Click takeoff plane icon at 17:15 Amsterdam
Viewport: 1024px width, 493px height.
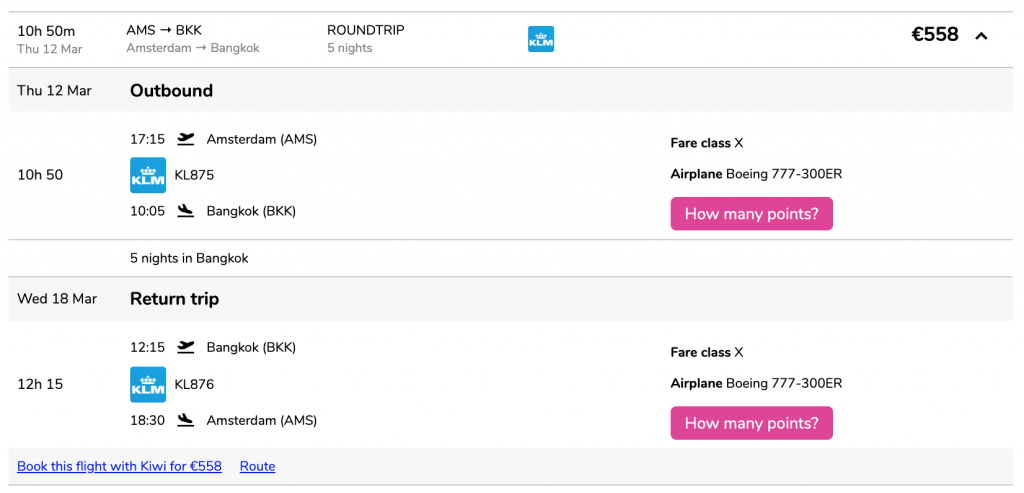[x=186, y=138]
